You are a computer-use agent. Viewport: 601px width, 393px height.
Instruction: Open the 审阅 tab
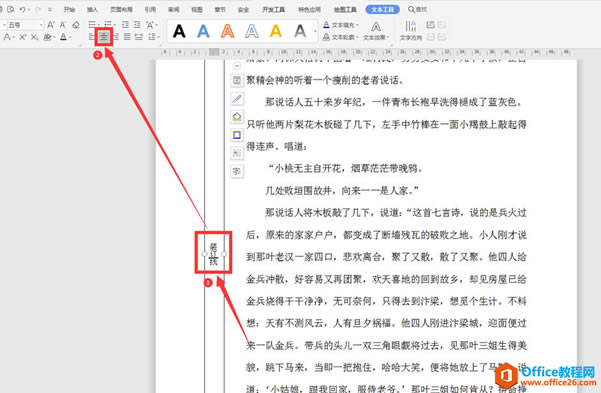pos(174,10)
